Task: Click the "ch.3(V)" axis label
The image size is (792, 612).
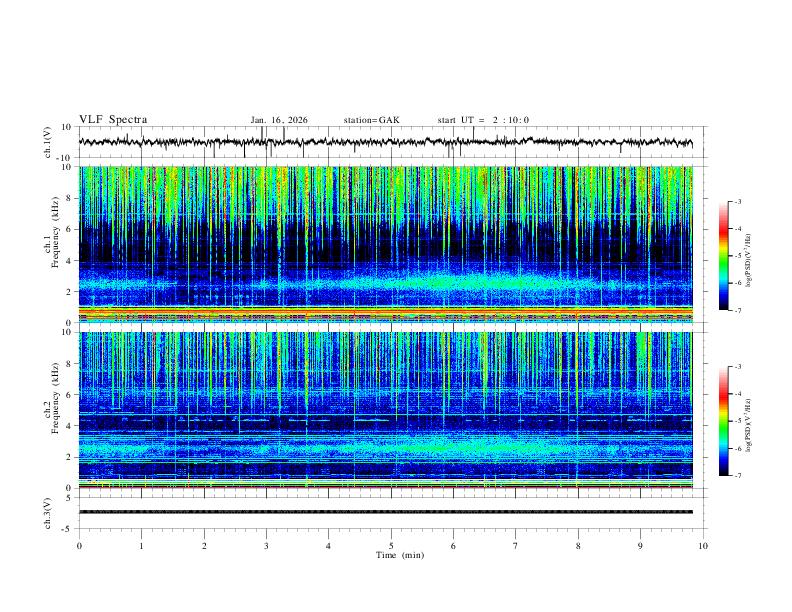Action: pyautogui.click(x=48, y=514)
